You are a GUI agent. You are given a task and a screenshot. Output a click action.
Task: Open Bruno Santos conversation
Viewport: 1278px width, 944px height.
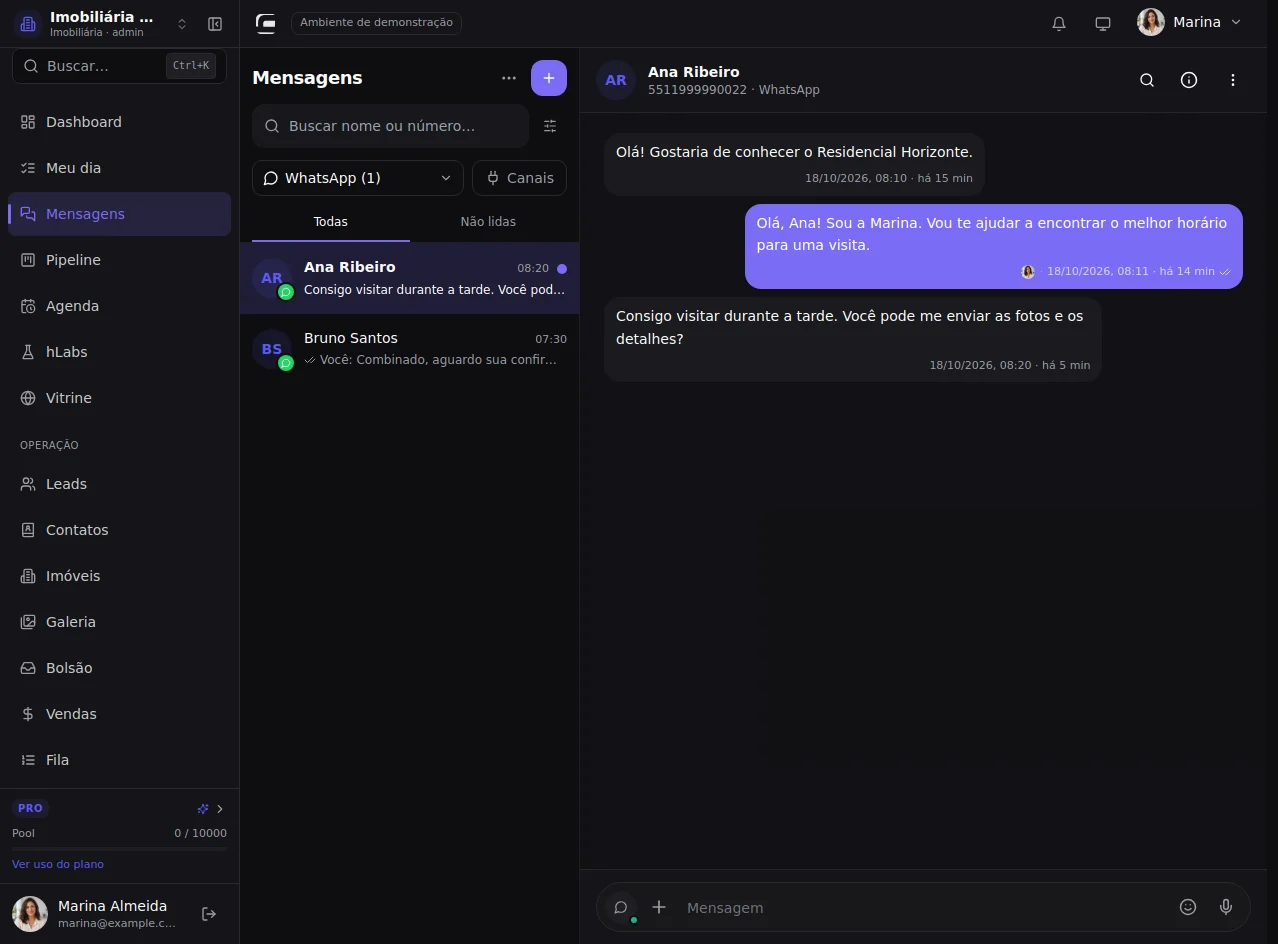pyautogui.click(x=409, y=349)
